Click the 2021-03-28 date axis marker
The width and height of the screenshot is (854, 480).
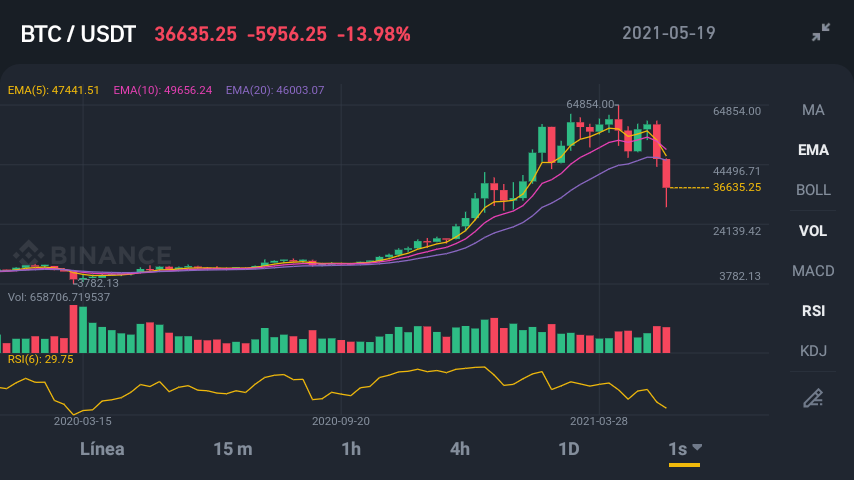pos(599,421)
